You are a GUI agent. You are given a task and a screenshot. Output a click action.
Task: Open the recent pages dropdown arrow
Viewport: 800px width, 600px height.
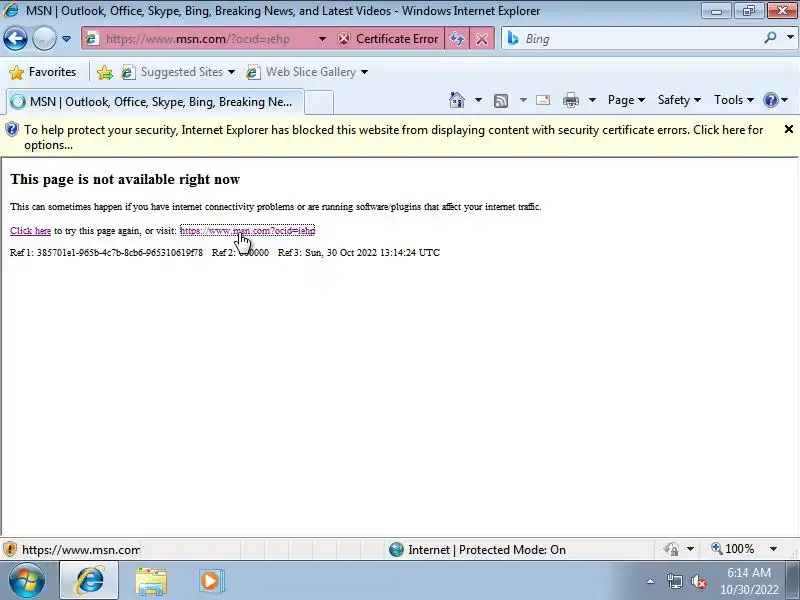[66, 39]
